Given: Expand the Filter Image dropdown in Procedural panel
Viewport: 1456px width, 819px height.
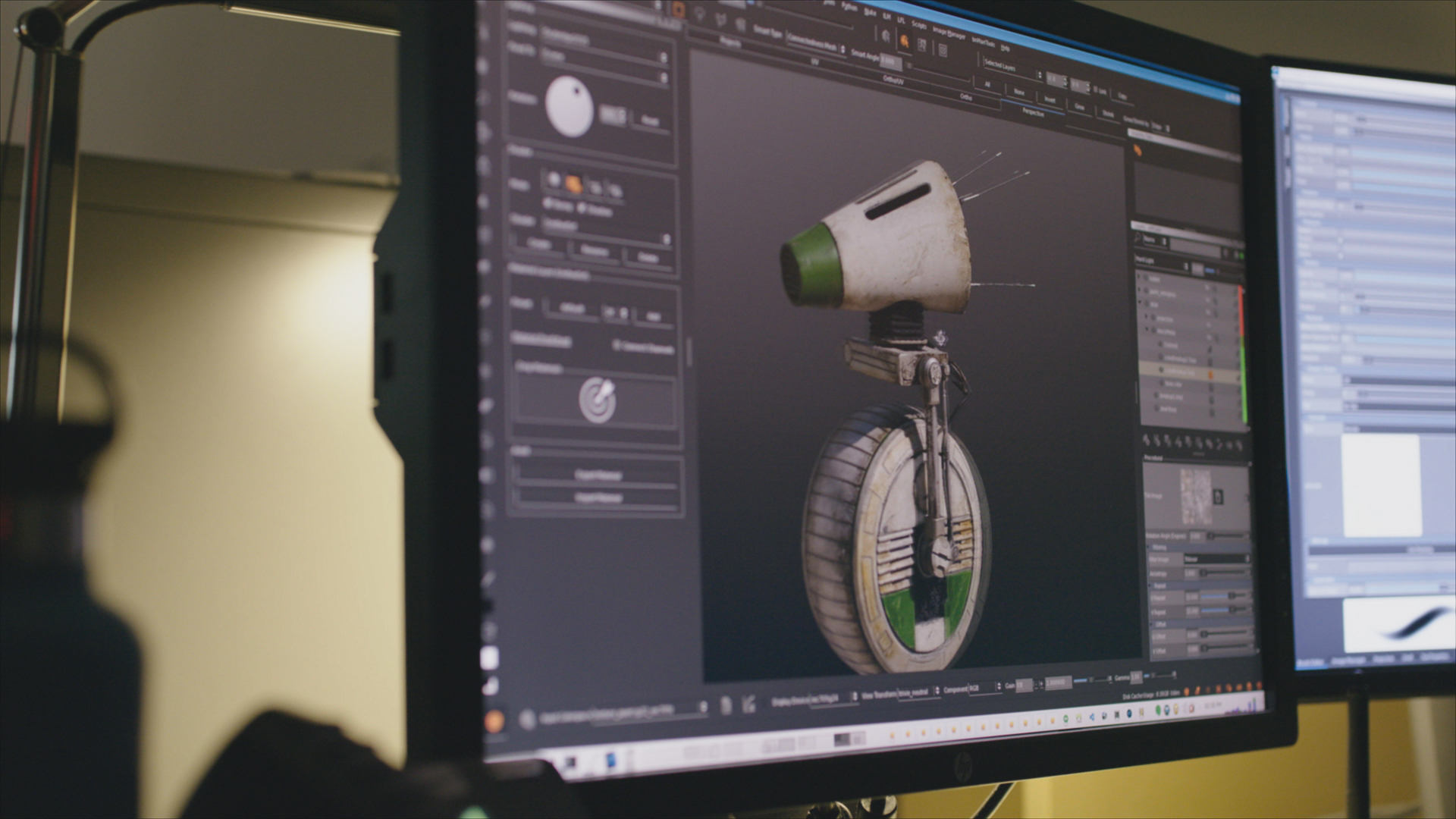Looking at the screenshot, I should pyautogui.click(x=1216, y=558).
